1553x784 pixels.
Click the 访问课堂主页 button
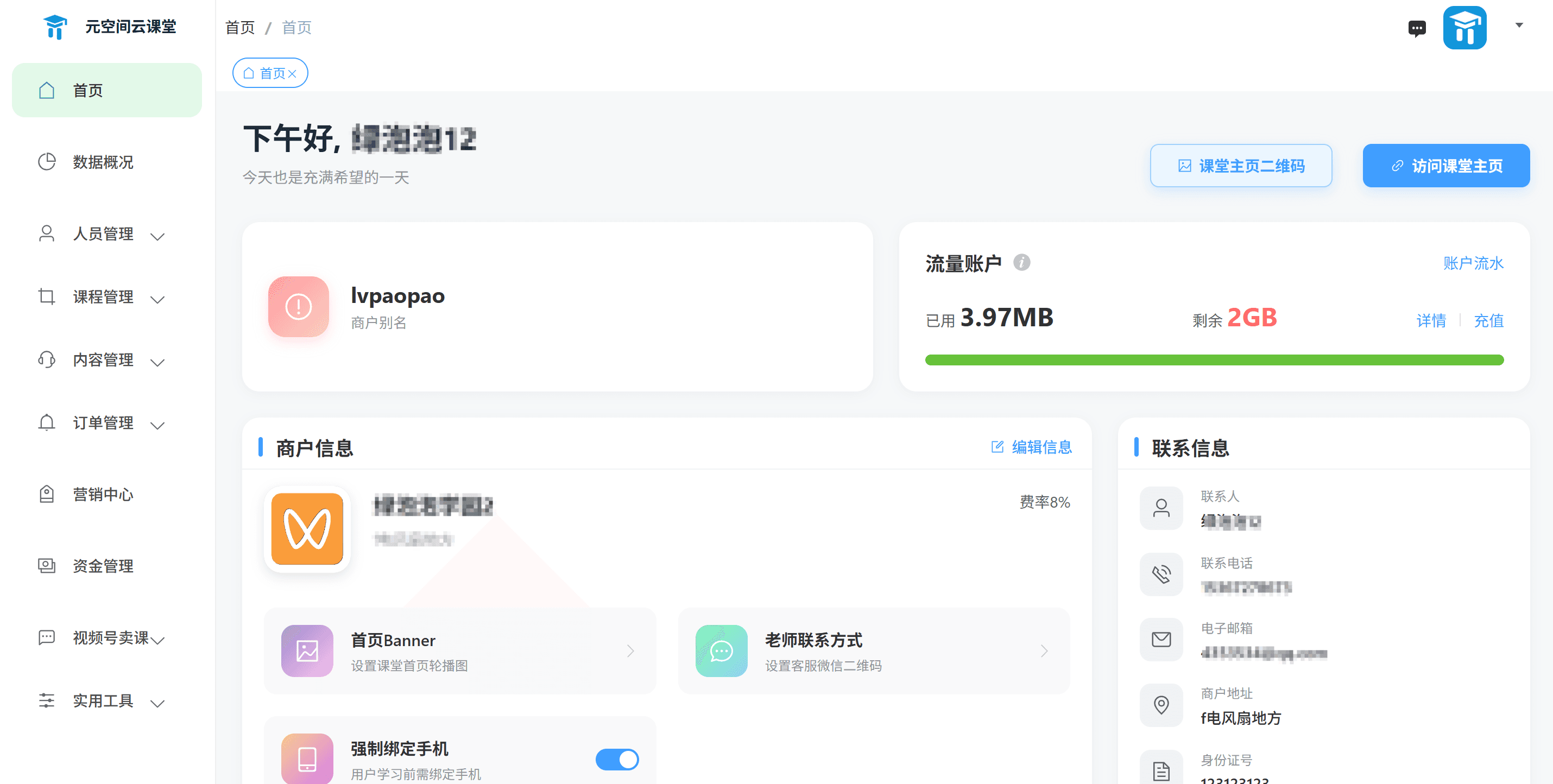click(1446, 165)
